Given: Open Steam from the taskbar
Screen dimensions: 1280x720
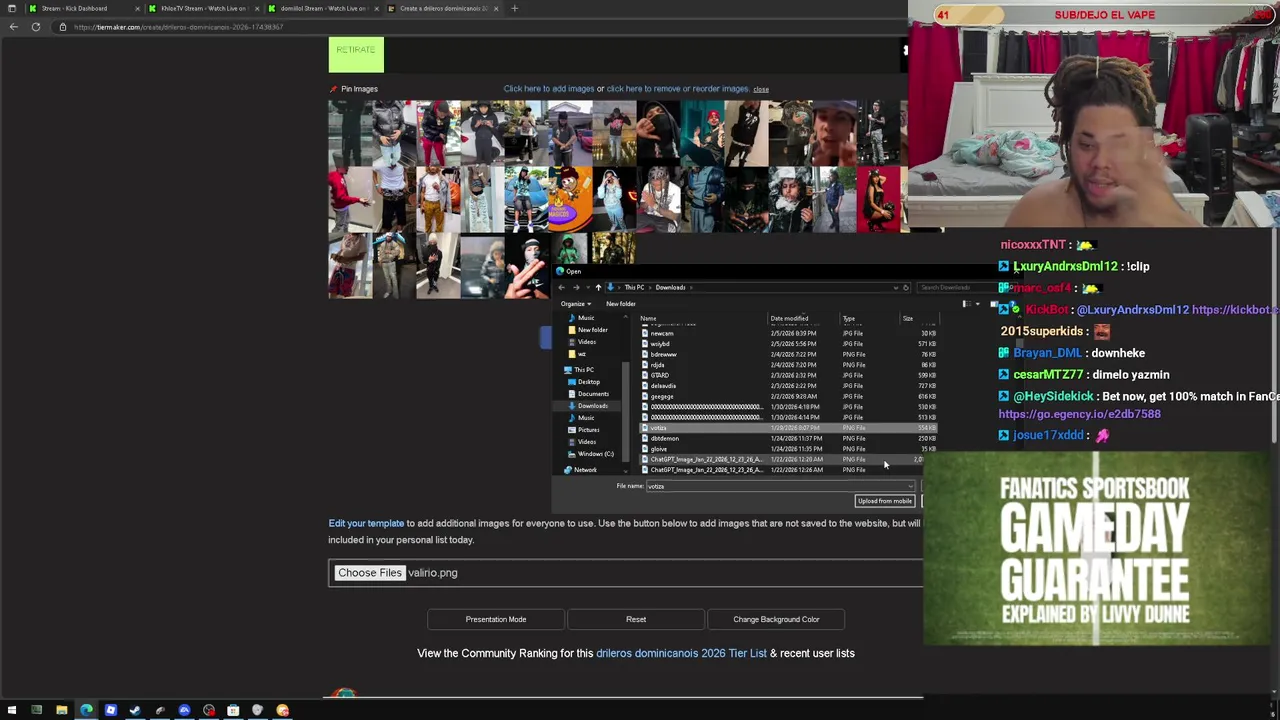Looking at the screenshot, I should (x=135, y=710).
